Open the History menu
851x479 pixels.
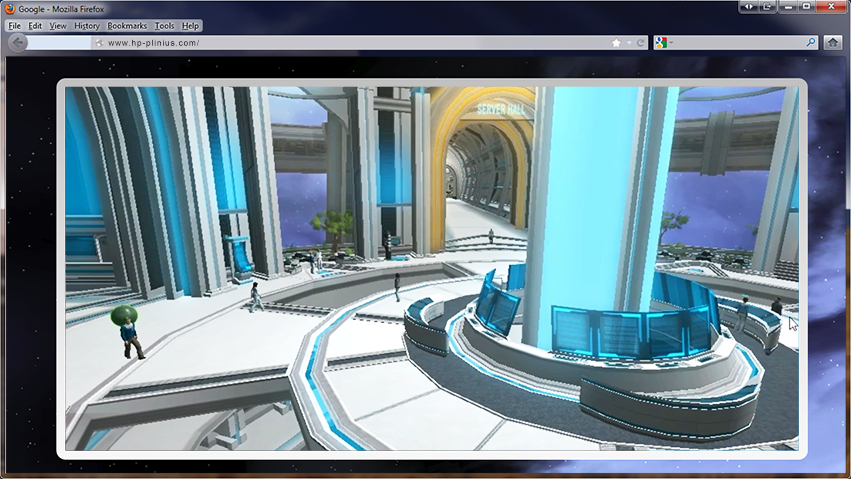87,25
